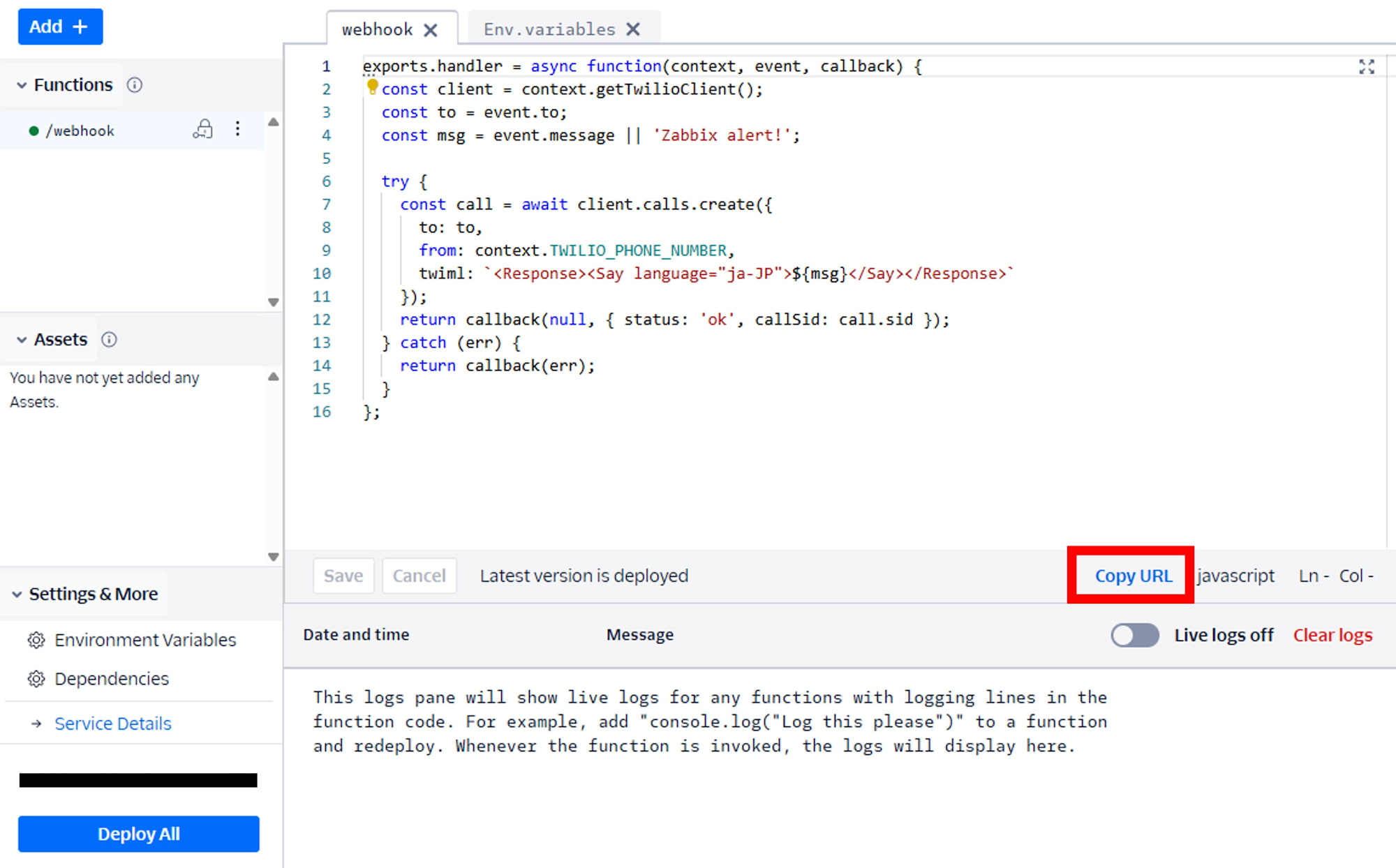Collapse the Assets section chevron
Screen dimensions: 1396x868
[x=22, y=340]
